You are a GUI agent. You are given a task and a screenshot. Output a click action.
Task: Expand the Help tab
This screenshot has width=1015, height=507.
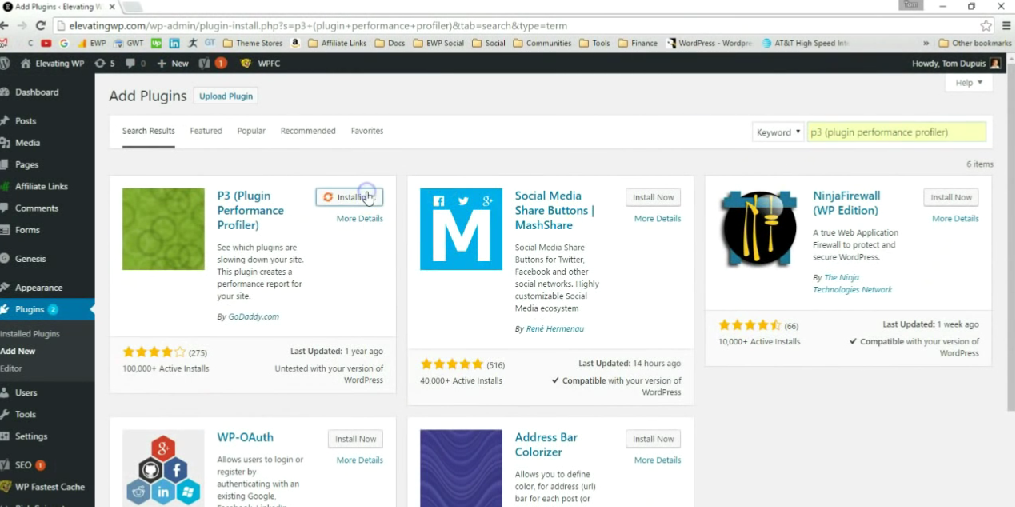tap(968, 83)
